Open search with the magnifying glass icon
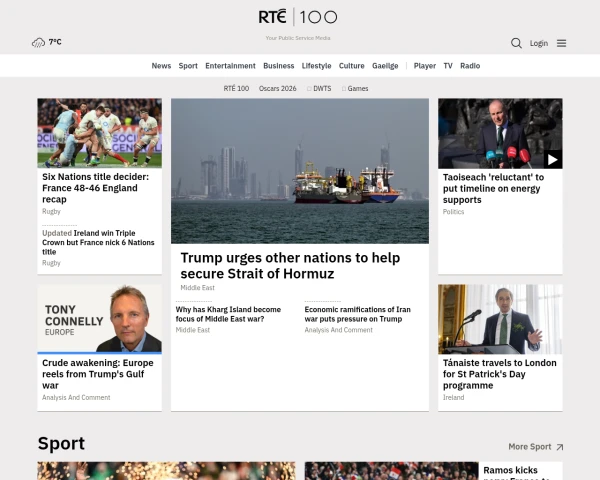The image size is (600, 480). click(x=516, y=43)
